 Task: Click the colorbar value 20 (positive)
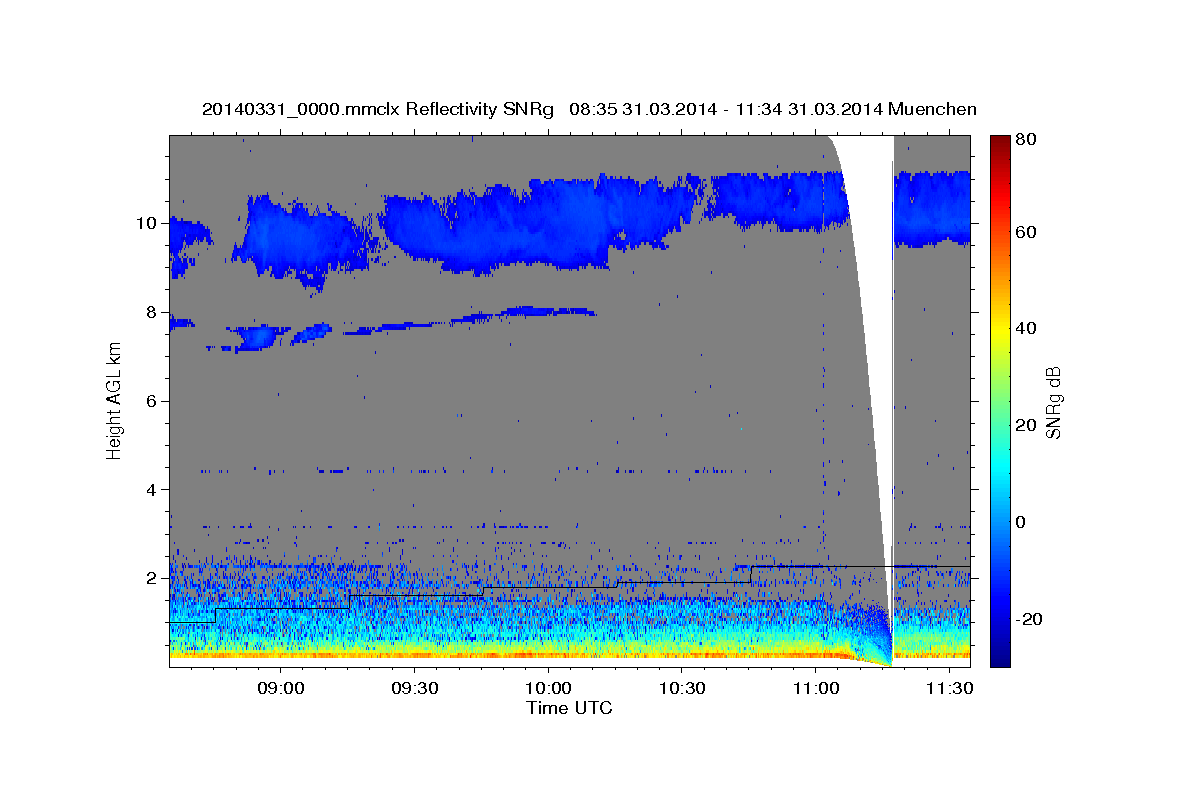[1025, 425]
